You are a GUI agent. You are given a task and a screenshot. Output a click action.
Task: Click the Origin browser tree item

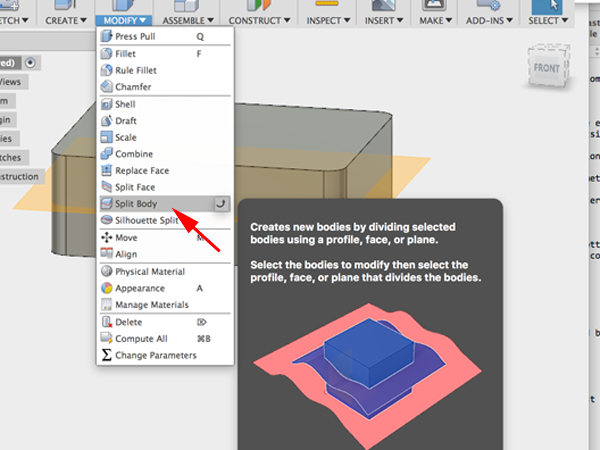click(7, 119)
